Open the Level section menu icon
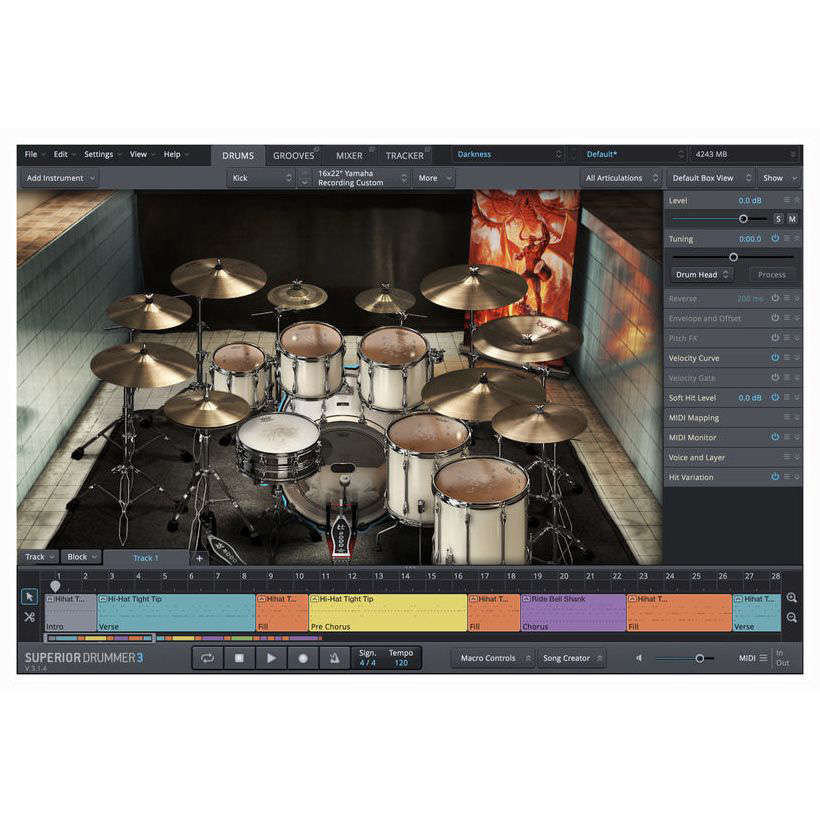The height and width of the screenshot is (820, 820). [787, 200]
